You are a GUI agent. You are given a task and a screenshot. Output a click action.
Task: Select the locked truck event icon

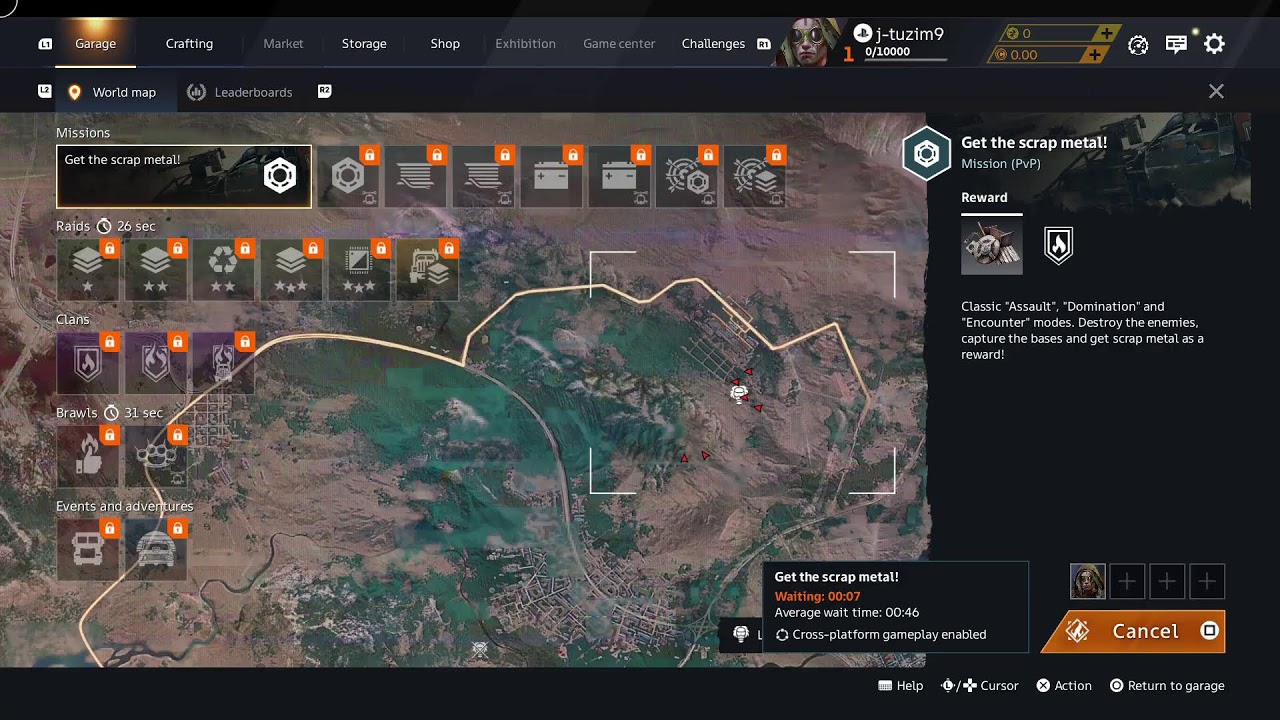[x=88, y=549]
